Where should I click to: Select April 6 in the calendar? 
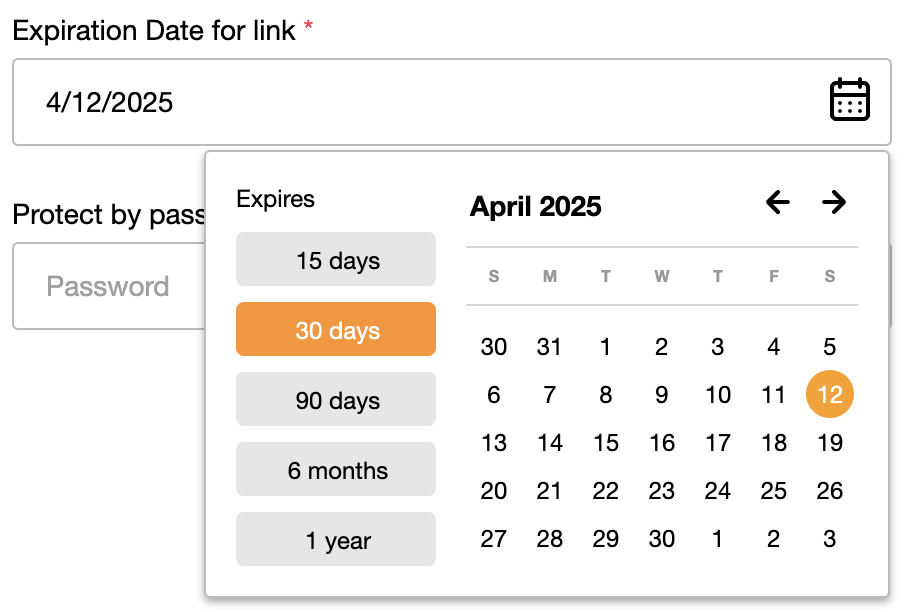click(x=493, y=395)
